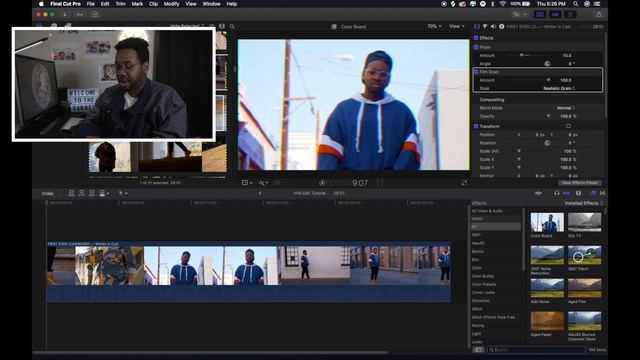Viewport: 640px width, 360px height.
Task: Click connect clip to primary storyline icon
Action: [x=71, y=193]
